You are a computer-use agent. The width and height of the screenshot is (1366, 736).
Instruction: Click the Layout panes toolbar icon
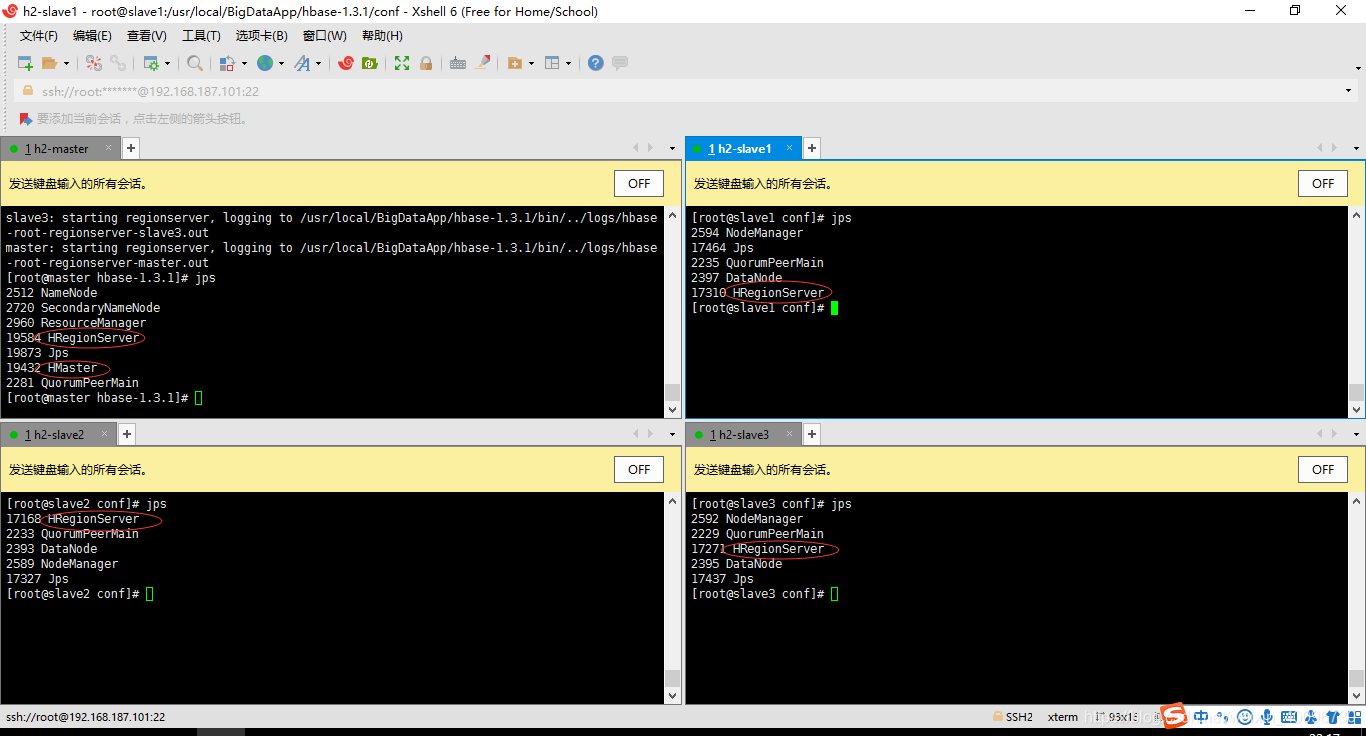[552, 63]
